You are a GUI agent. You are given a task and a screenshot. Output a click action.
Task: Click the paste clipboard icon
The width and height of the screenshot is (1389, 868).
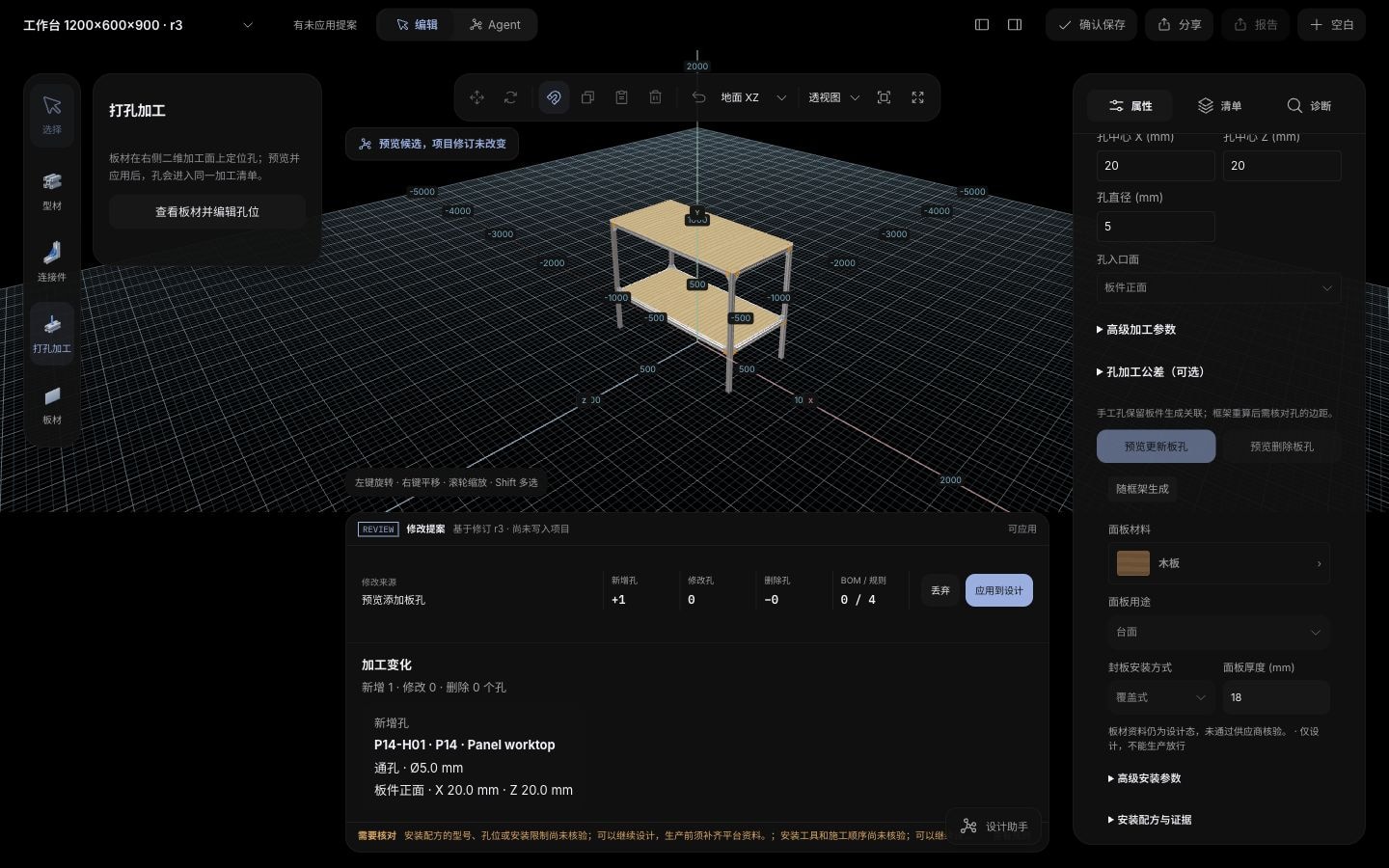point(621,97)
